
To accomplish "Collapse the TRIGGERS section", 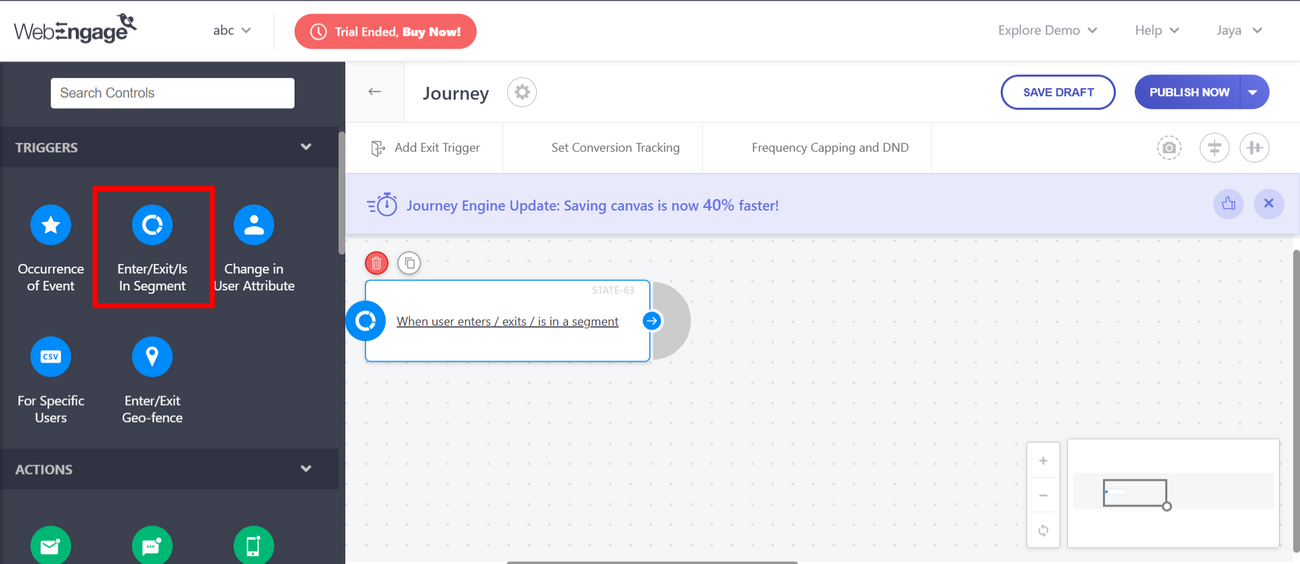I will click(x=306, y=147).
